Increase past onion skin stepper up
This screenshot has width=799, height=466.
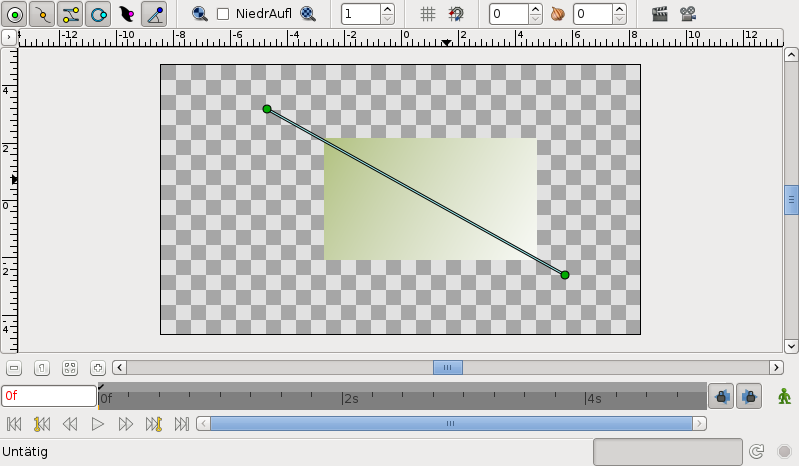(535, 9)
